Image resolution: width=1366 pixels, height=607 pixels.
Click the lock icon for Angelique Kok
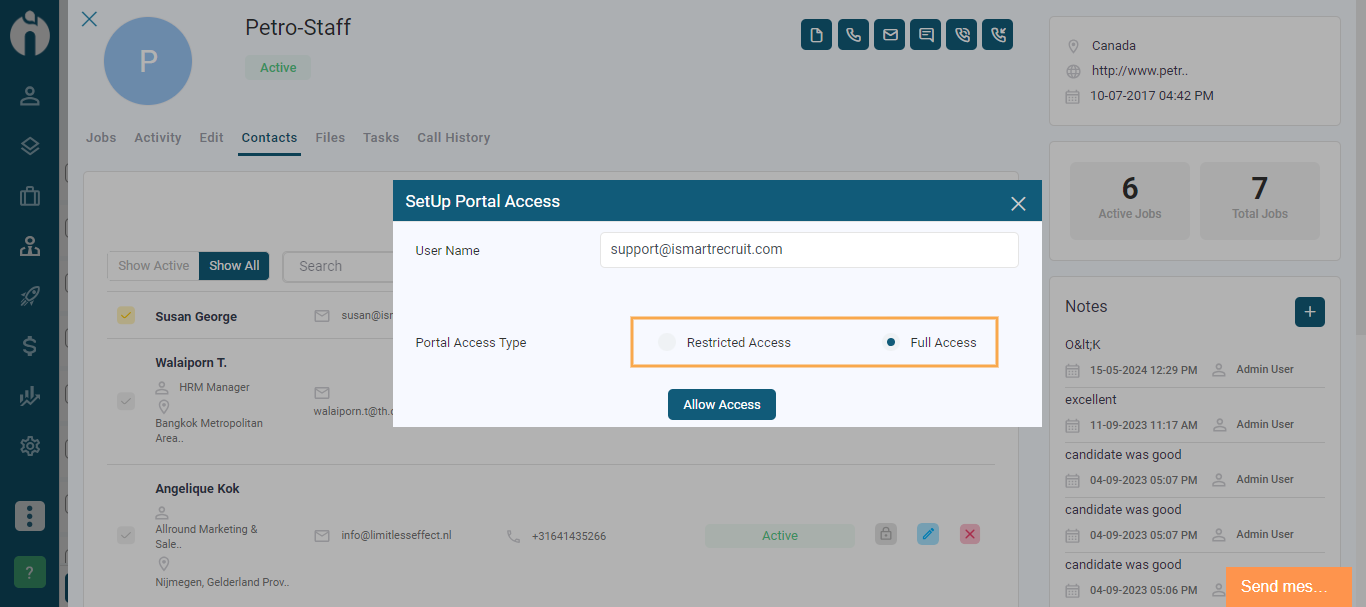coord(886,534)
